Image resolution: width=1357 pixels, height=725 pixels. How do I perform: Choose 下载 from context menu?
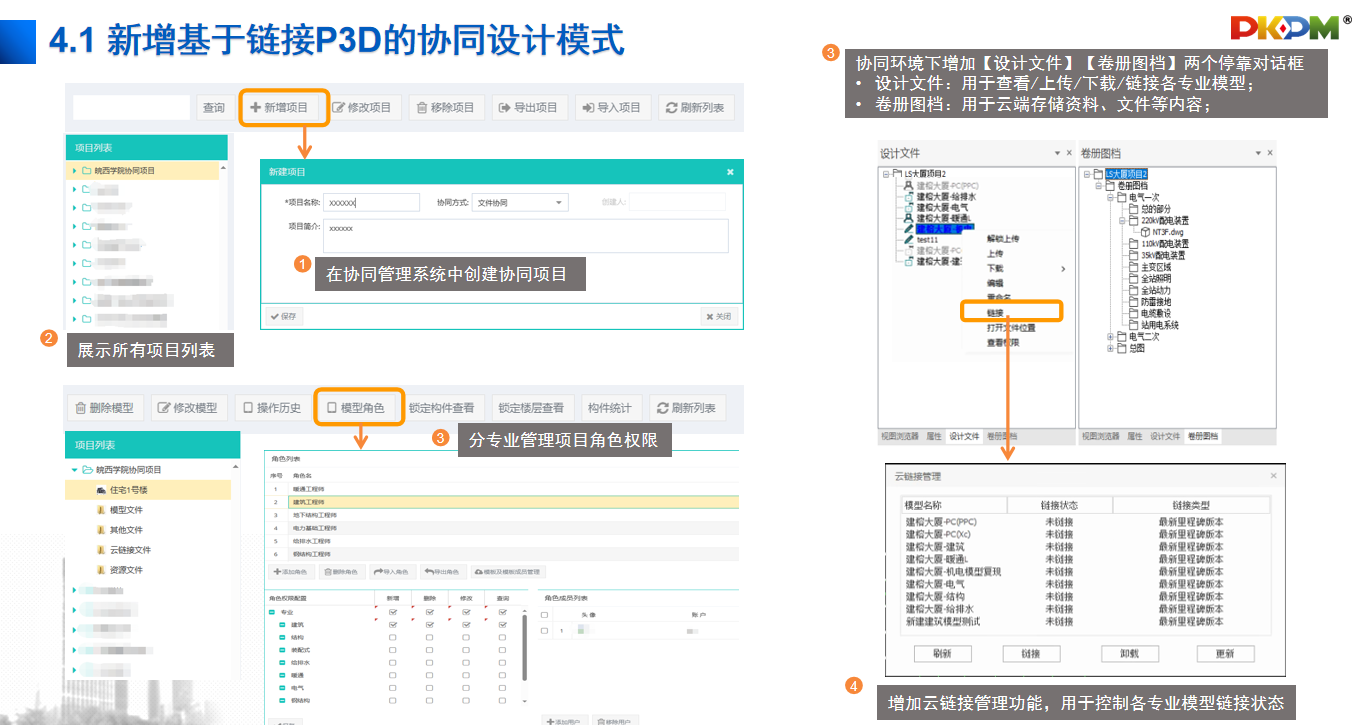(x=996, y=268)
